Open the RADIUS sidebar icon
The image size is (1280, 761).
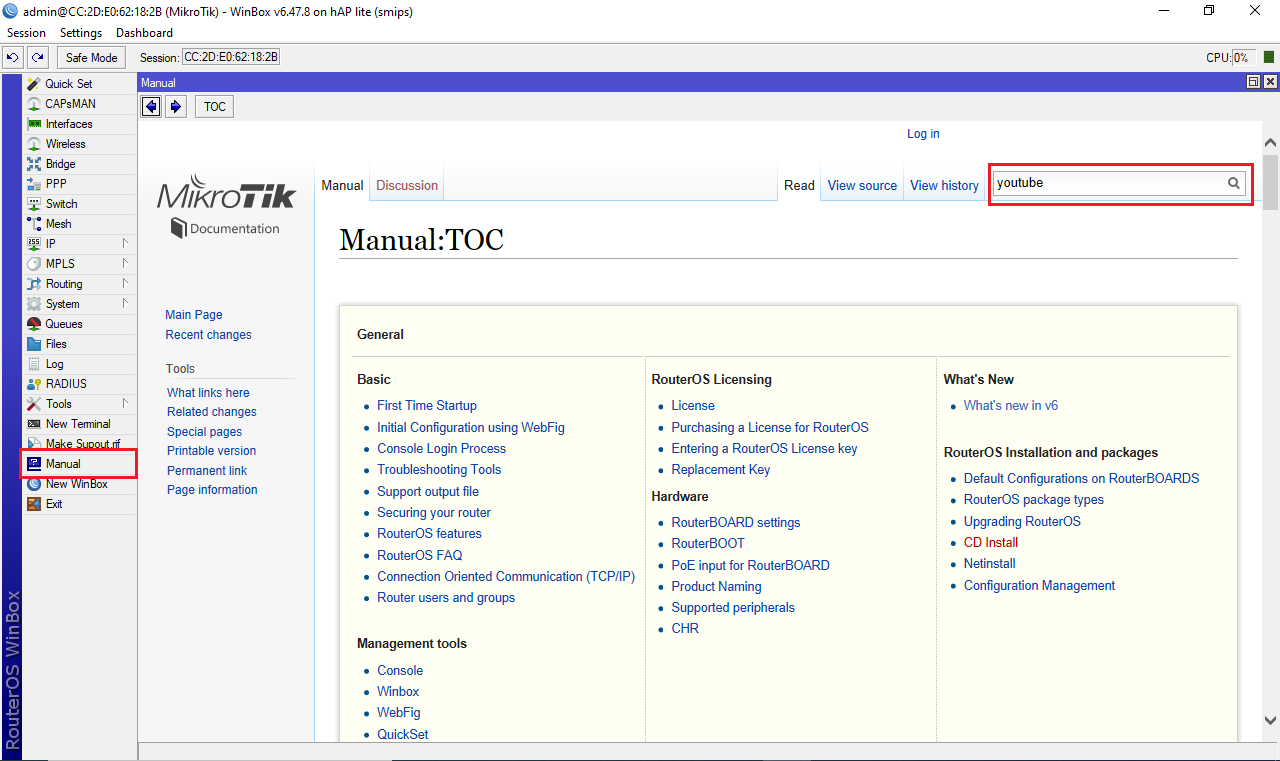(34, 384)
